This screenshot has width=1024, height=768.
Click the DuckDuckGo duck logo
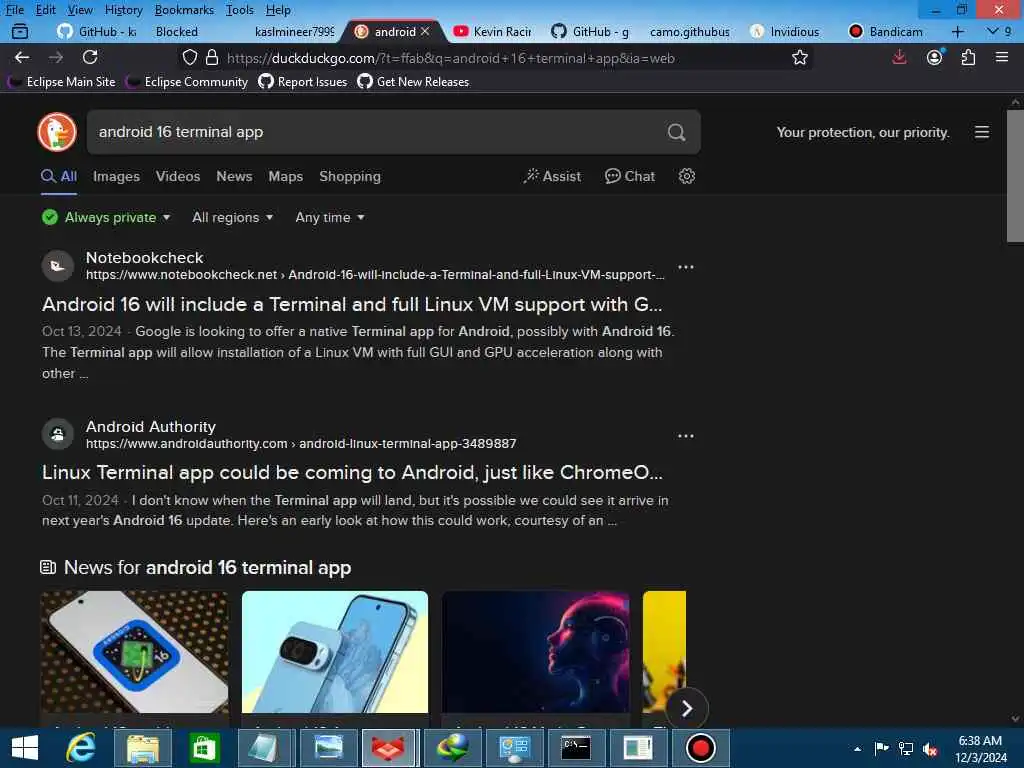pos(57,132)
